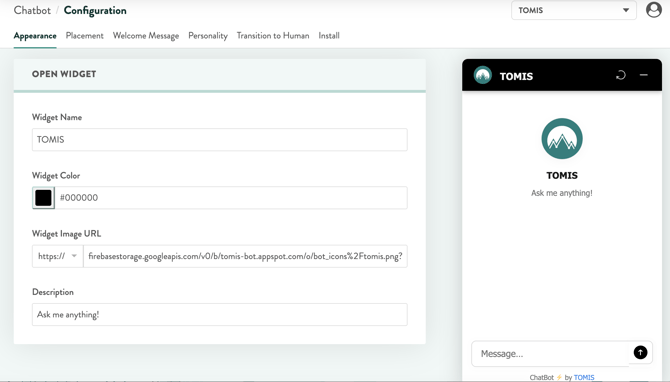Image resolution: width=670 pixels, height=382 pixels.
Task: Open the Personality tab
Action: pyautogui.click(x=208, y=36)
